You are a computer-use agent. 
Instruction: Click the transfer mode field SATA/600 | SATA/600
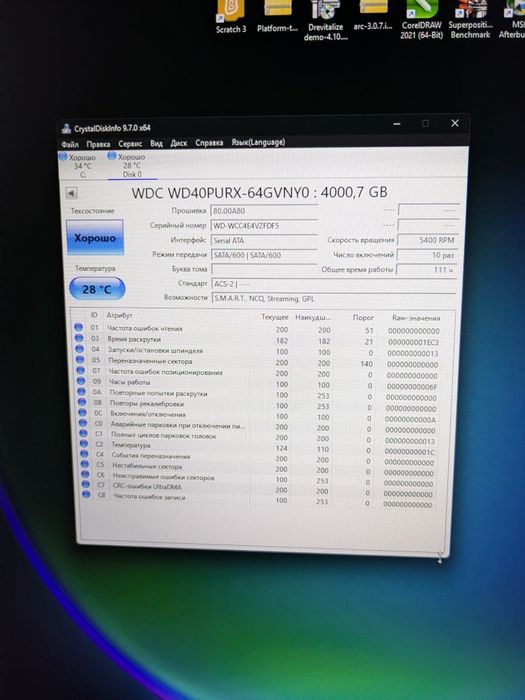click(x=264, y=255)
